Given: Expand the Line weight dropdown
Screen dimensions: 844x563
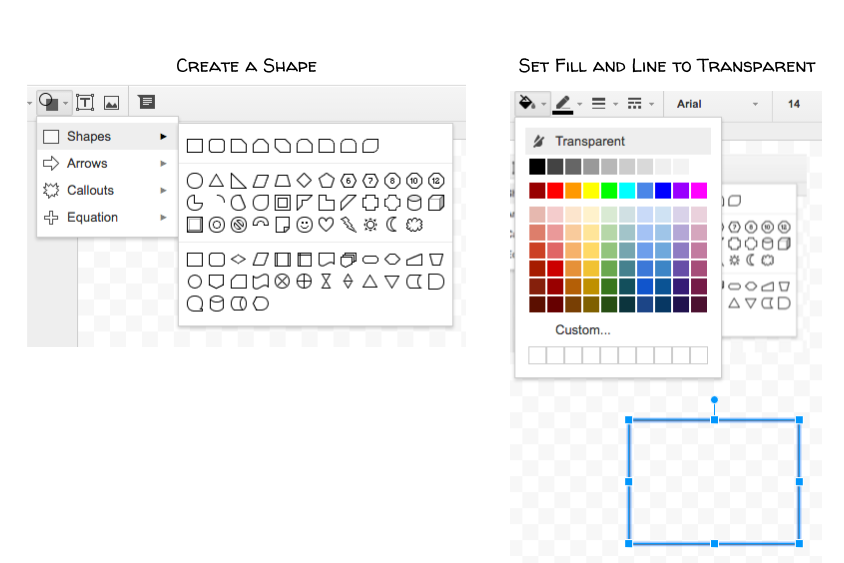Looking at the screenshot, I should [x=599, y=103].
